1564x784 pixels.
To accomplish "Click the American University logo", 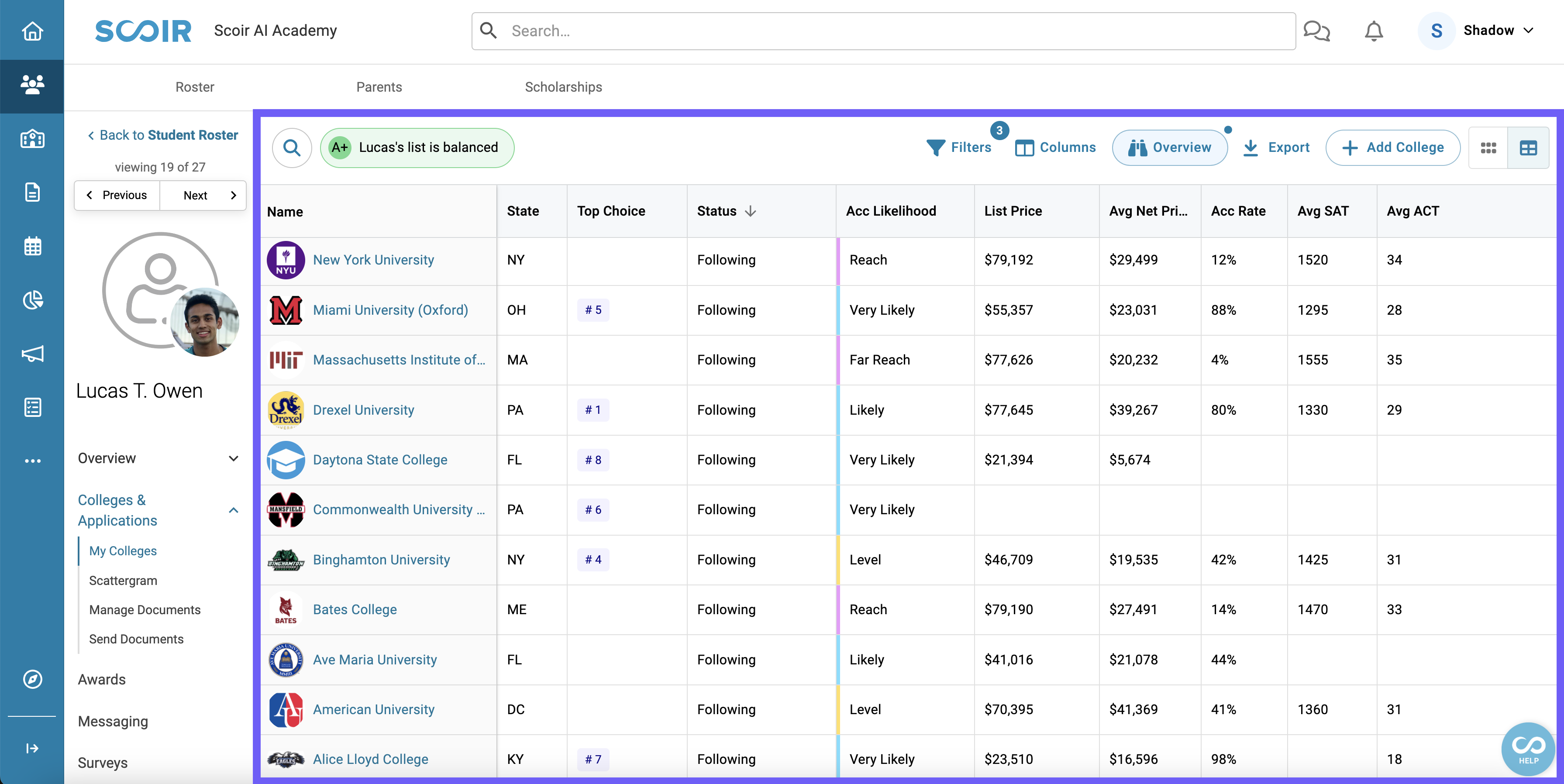I will tap(286, 709).
